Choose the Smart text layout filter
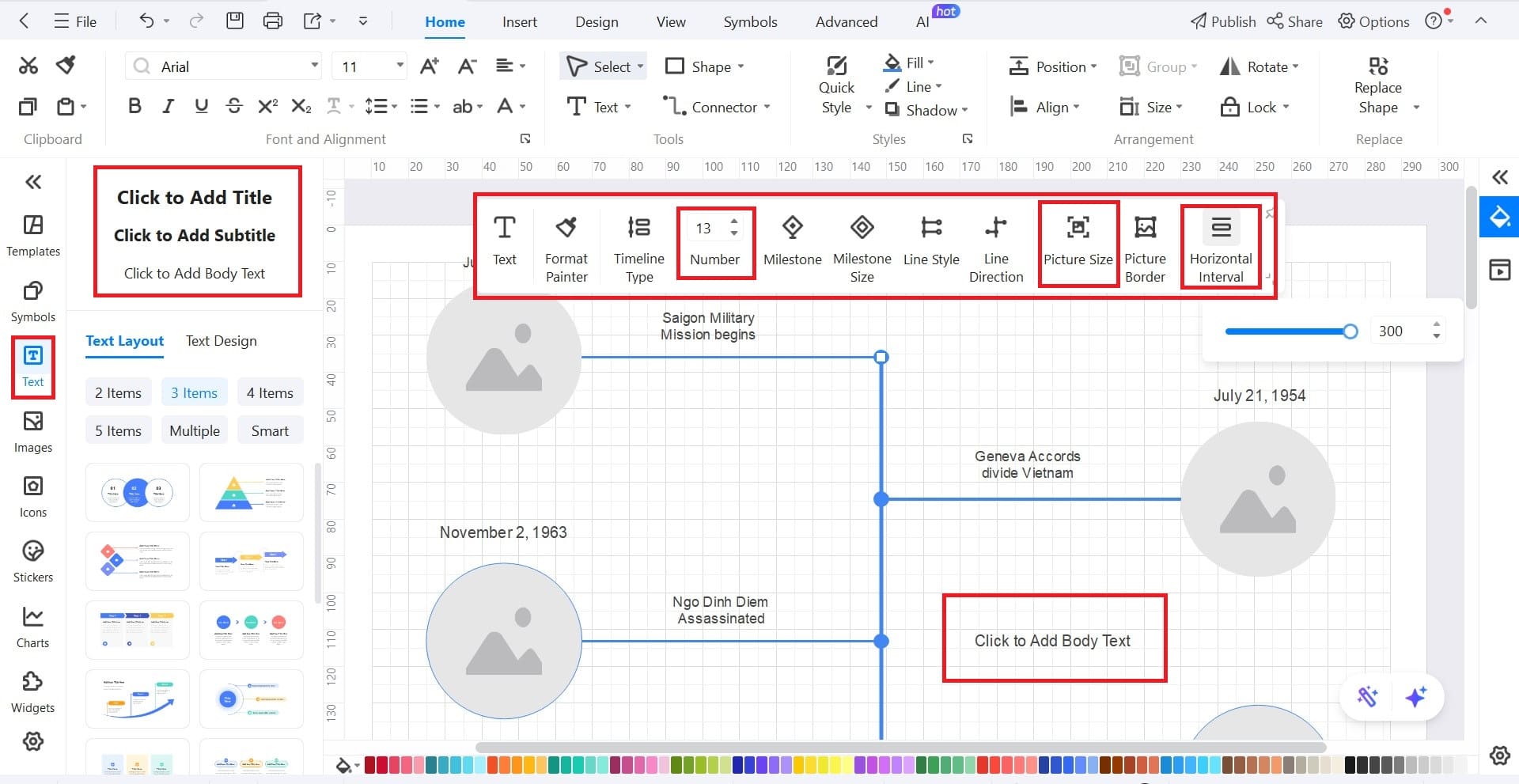This screenshot has height=784, width=1519. 270,431
